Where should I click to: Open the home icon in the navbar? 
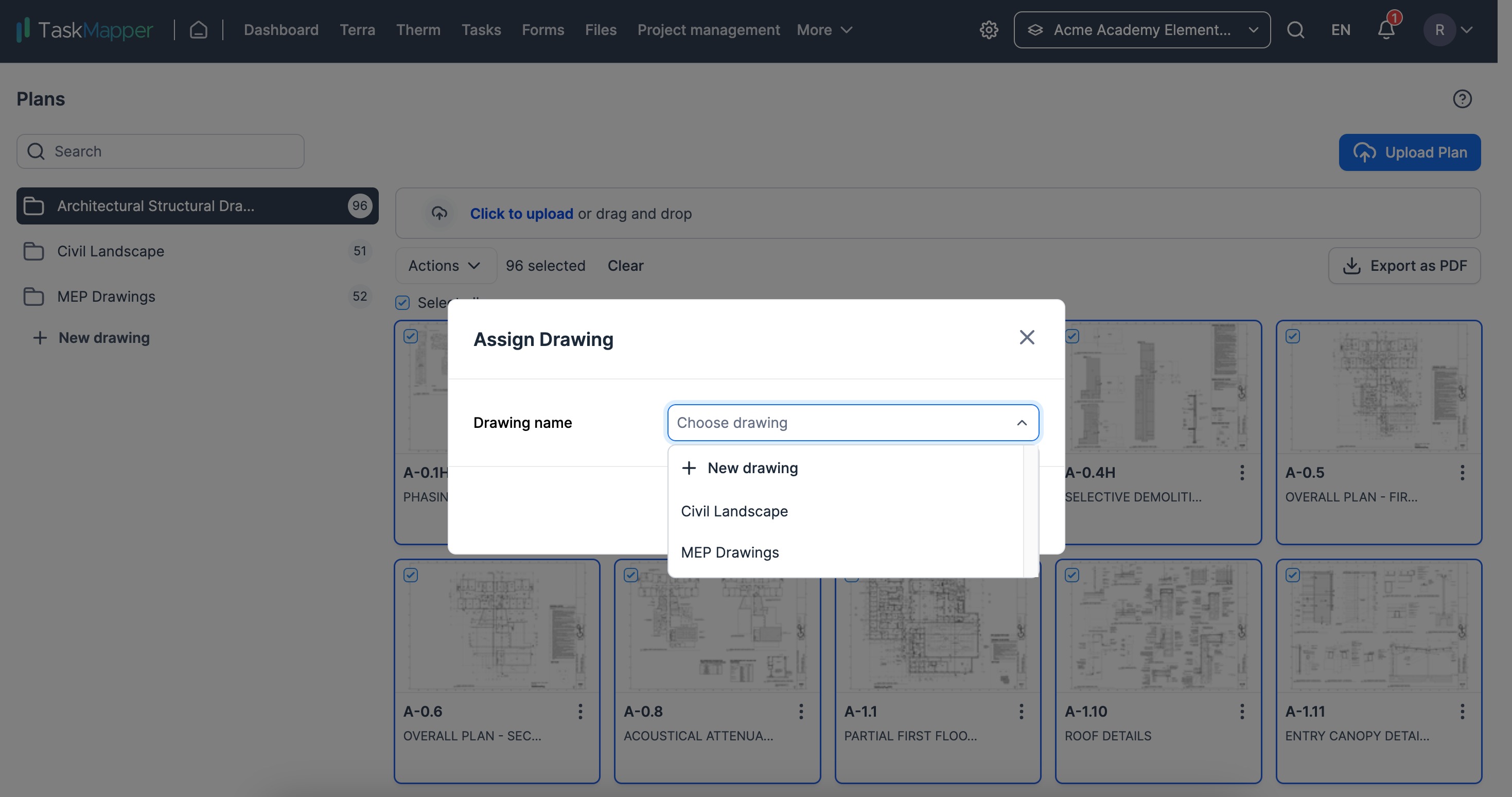(x=198, y=29)
